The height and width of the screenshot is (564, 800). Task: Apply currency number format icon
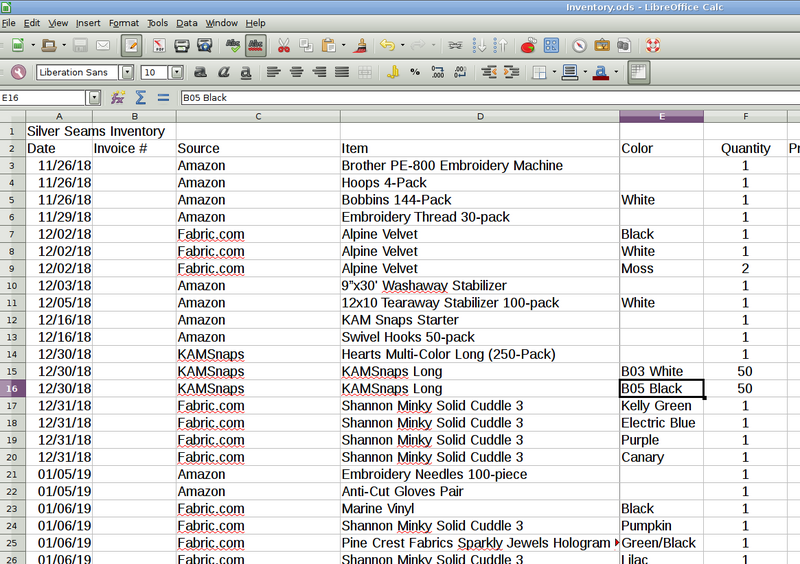(393, 72)
